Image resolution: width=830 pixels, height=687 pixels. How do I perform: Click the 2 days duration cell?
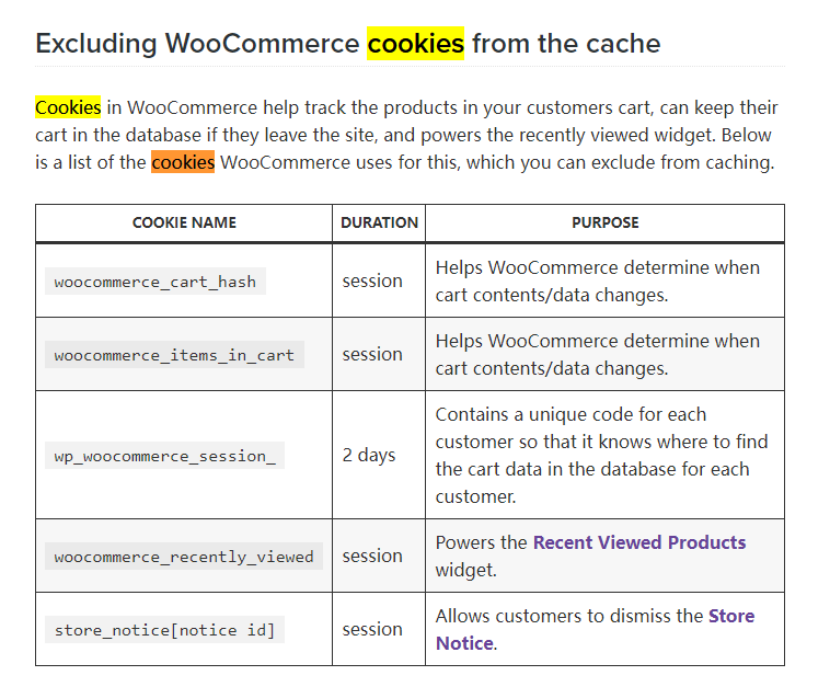pyautogui.click(x=368, y=455)
